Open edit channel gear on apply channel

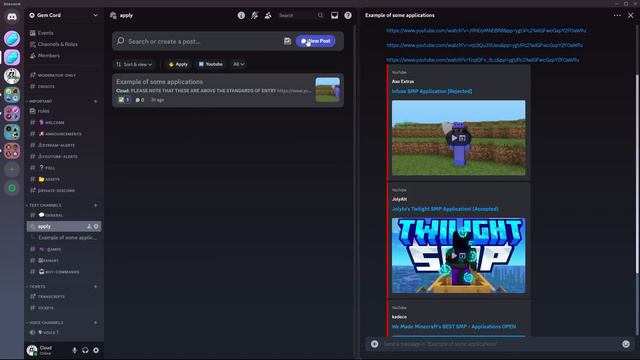coord(96,226)
